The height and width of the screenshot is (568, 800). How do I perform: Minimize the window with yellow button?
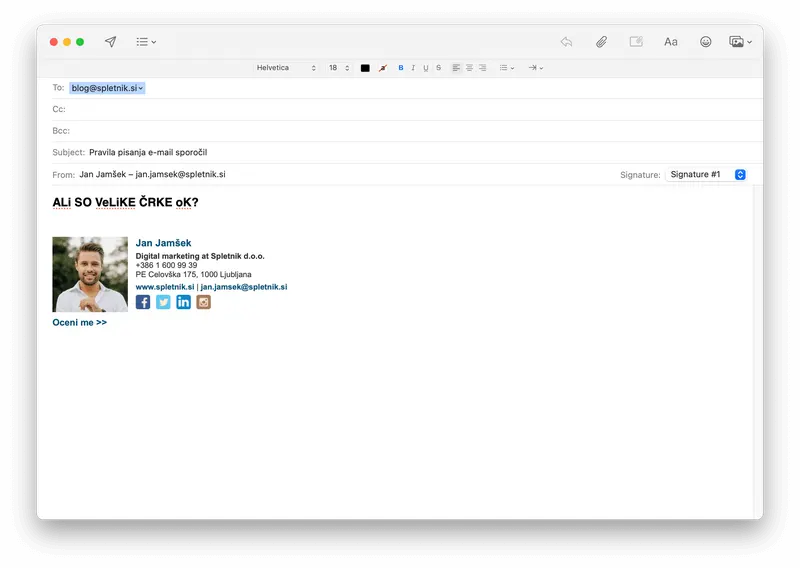pyautogui.click(x=67, y=42)
